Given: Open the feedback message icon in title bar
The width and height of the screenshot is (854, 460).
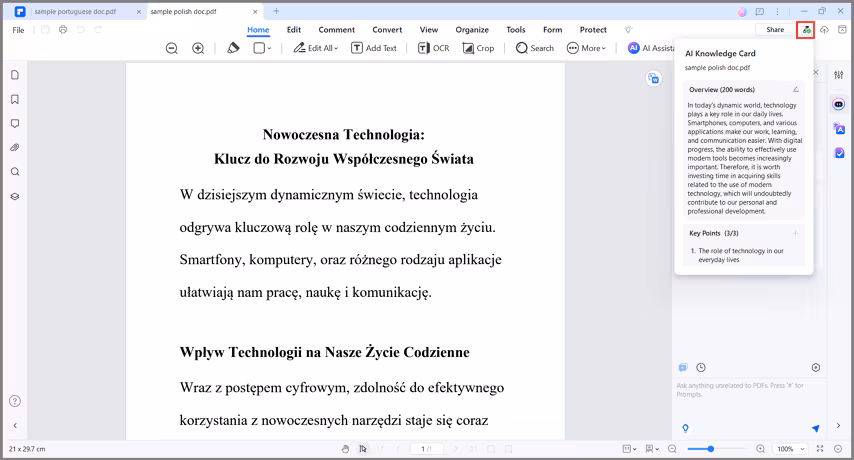Looking at the screenshot, I should pos(760,11).
